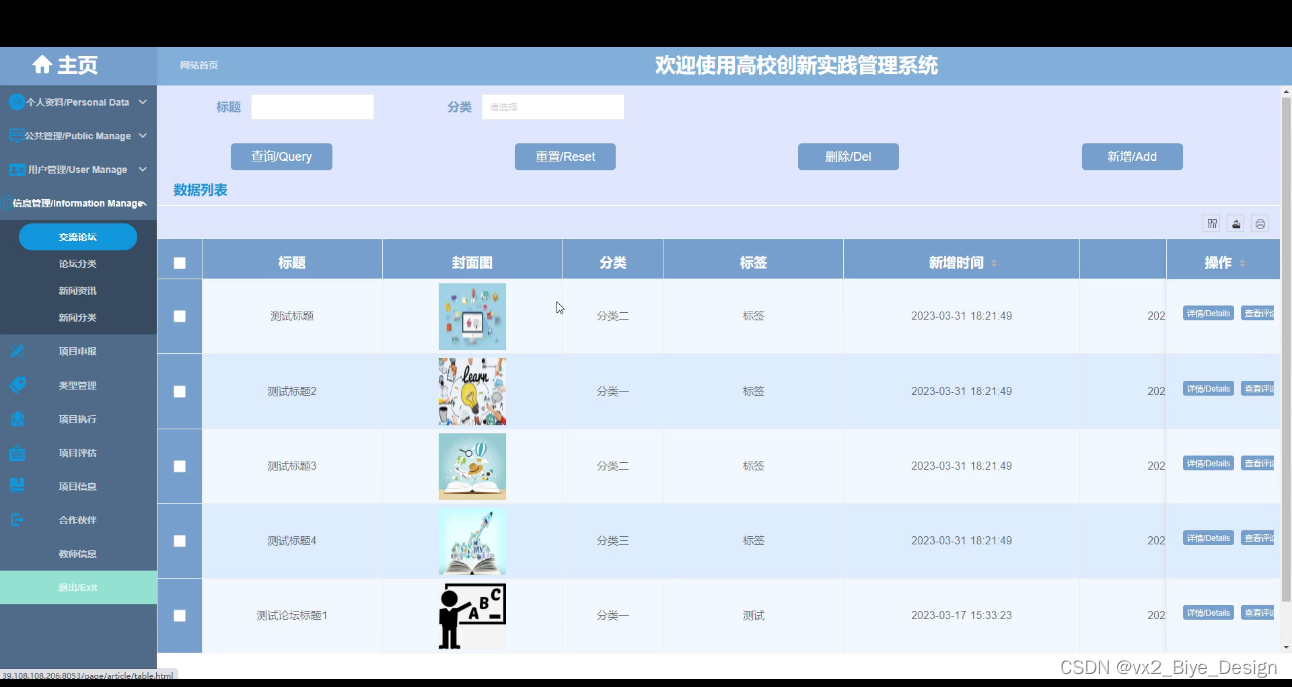Image resolution: width=1292 pixels, height=687 pixels.
Task: Open the 论坛分类 submenu item
Action: [78, 264]
